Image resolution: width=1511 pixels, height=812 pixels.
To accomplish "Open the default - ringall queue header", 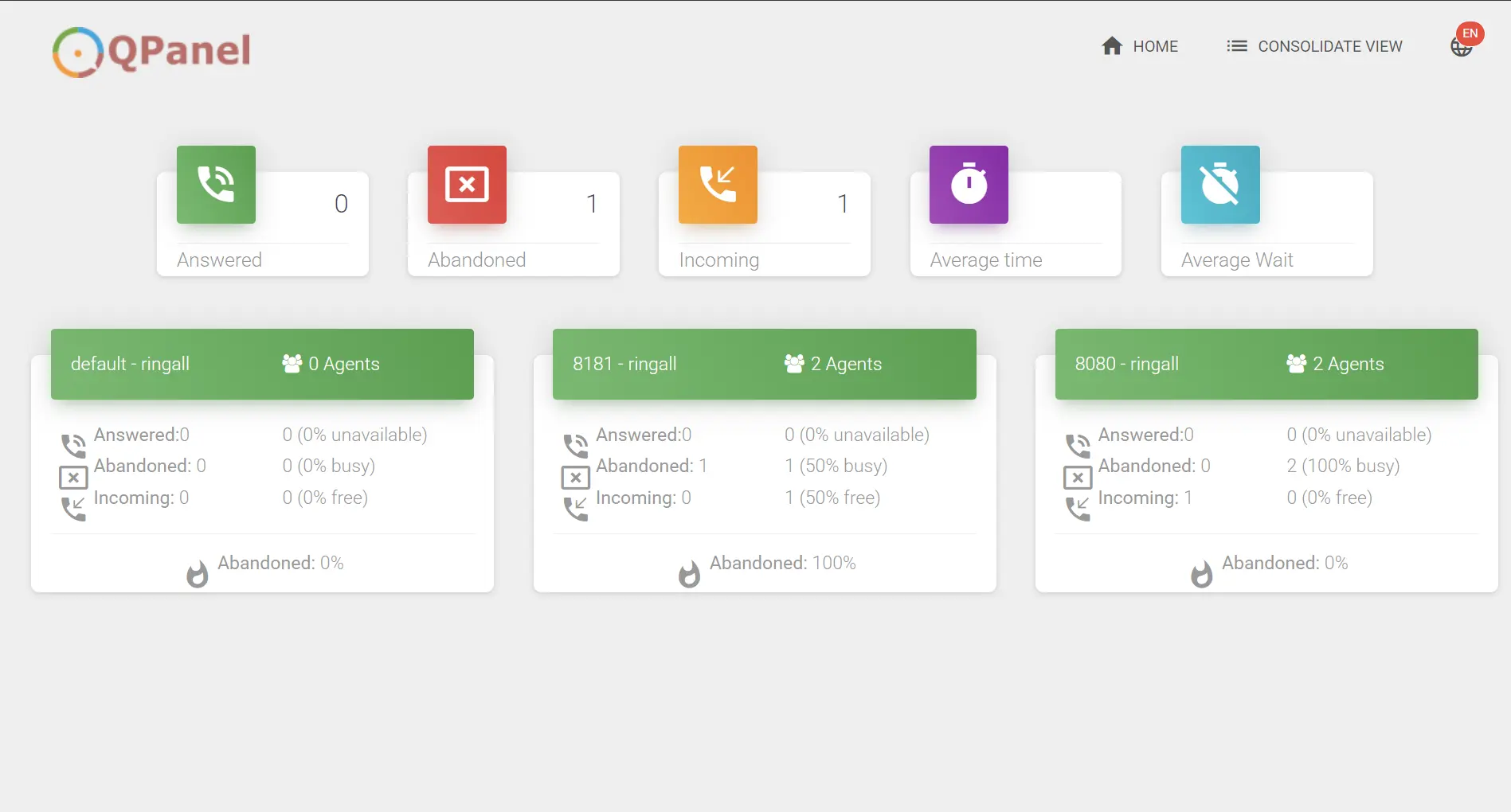I will 131,364.
